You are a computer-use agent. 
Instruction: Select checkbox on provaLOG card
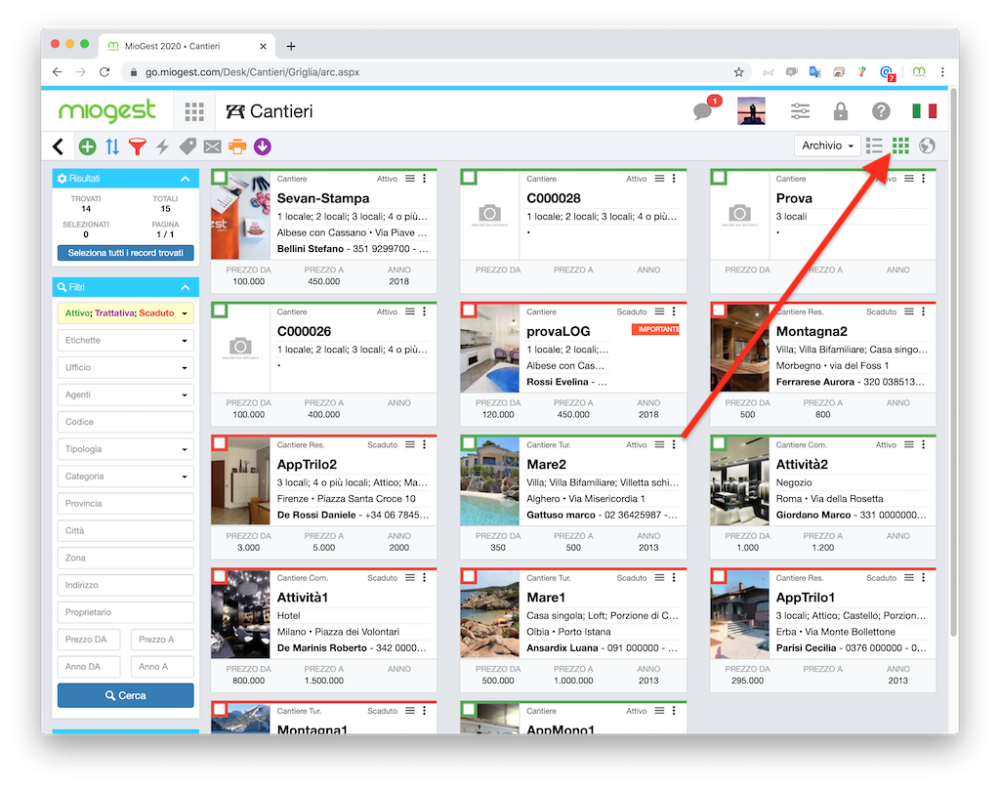[469, 311]
